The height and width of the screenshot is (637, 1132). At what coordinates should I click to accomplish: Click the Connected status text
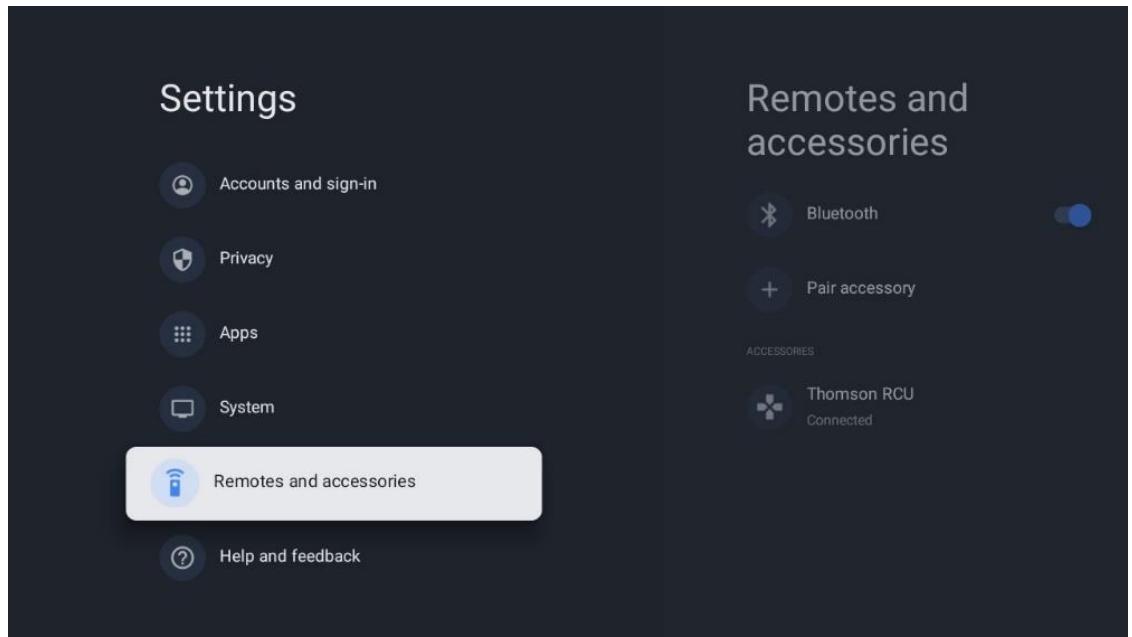pyautogui.click(x=839, y=420)
